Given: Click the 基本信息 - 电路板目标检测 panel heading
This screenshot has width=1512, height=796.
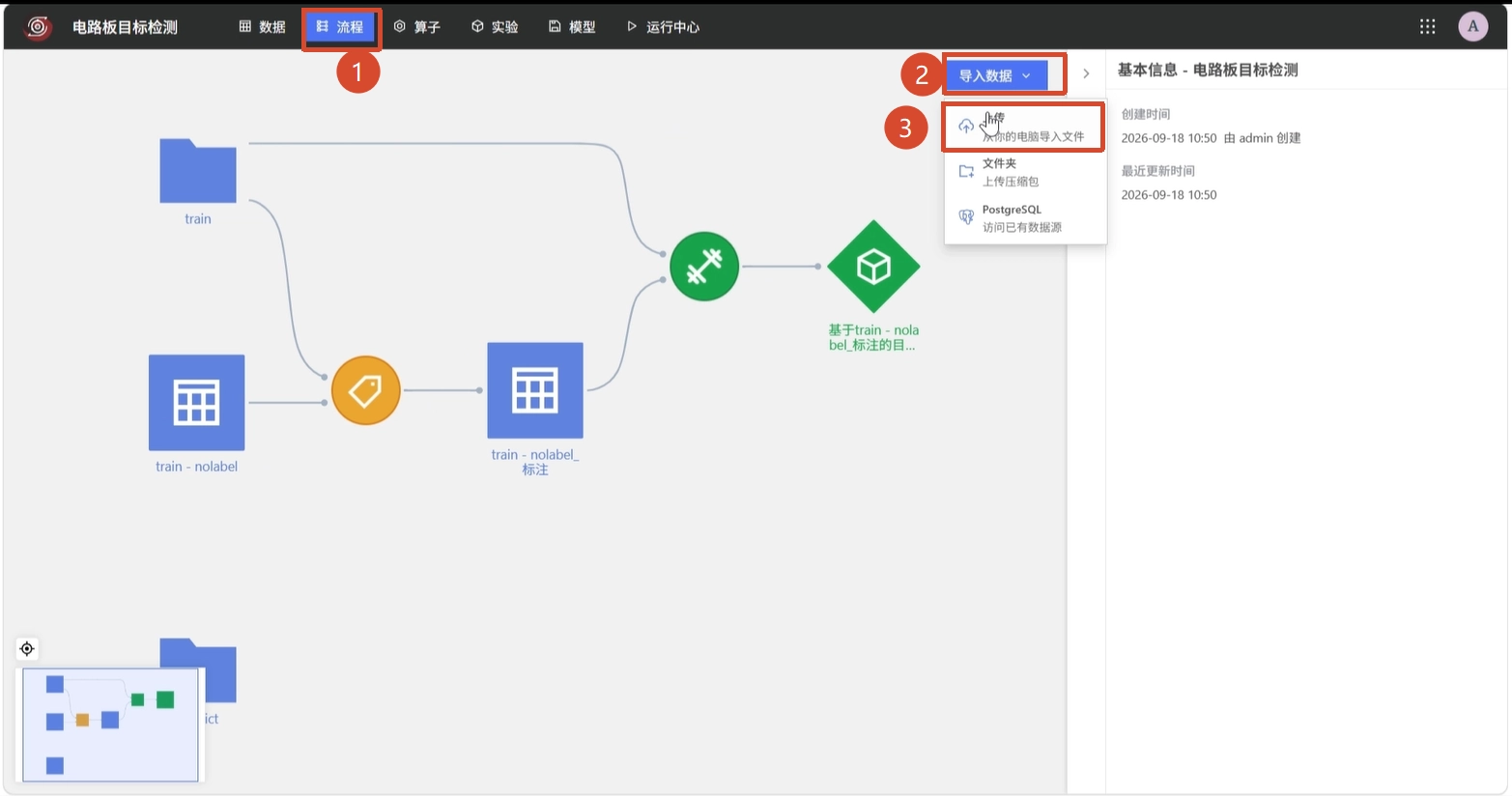Looking at the screenshot, I should coord(1208,70).
